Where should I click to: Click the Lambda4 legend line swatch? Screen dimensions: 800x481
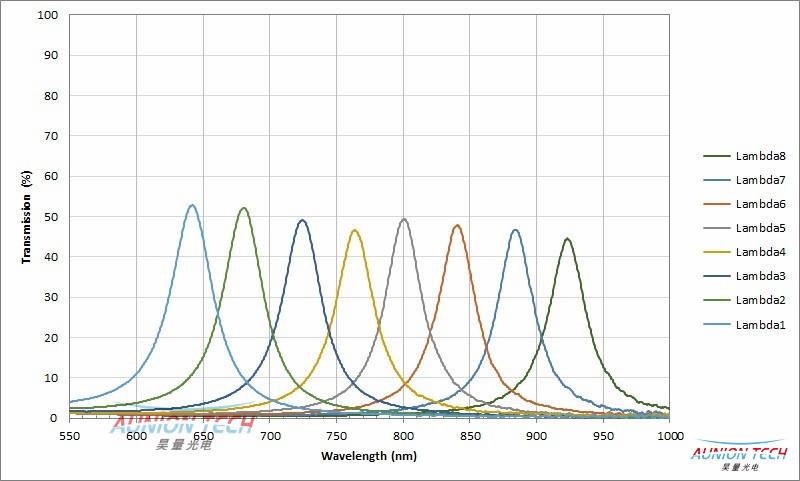coord(716,252)
